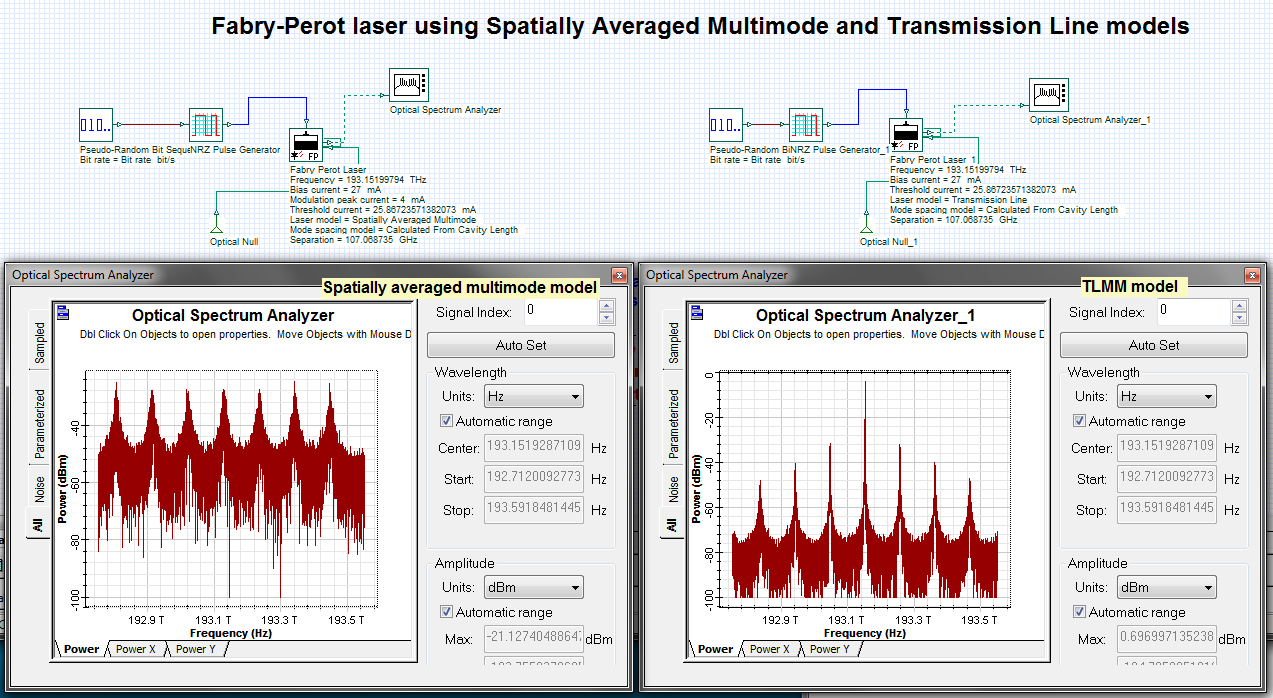Viewport: 1273px width, 698px height.
Task: Open the Wavelength Units dropdown showing Hz
Action: (534, 395)
